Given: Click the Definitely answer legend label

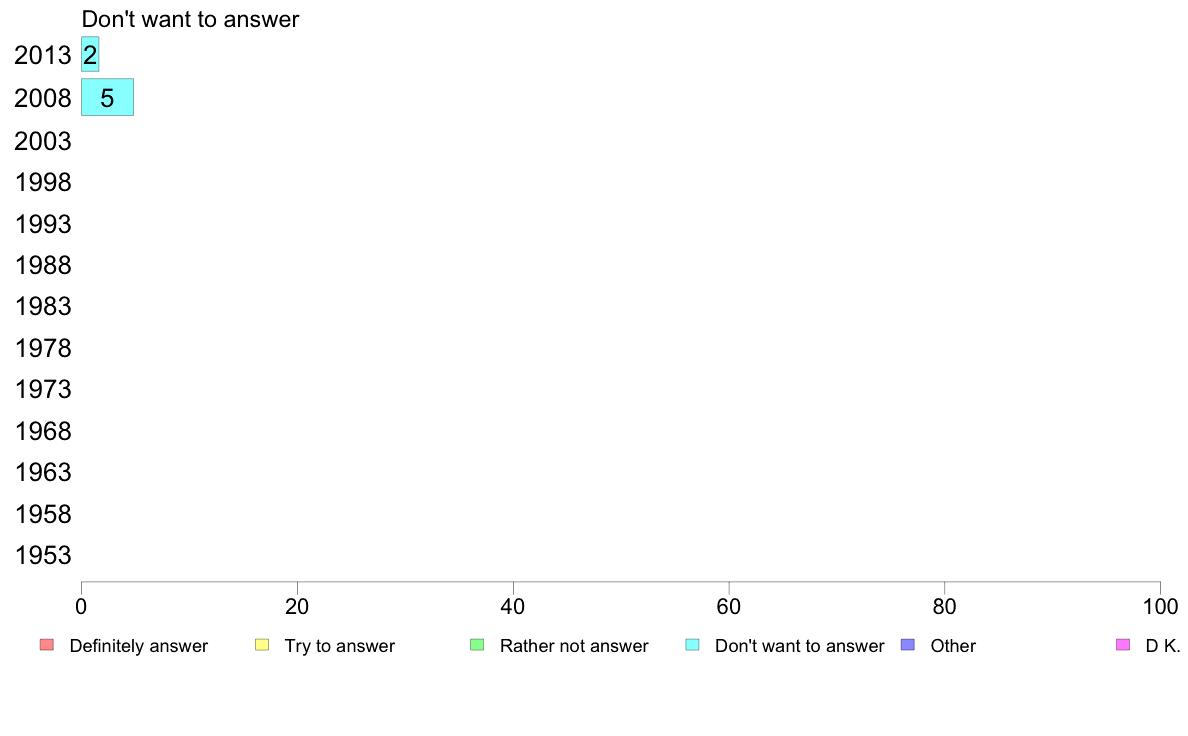Looking at the screenshot, I should coord(139,646).
